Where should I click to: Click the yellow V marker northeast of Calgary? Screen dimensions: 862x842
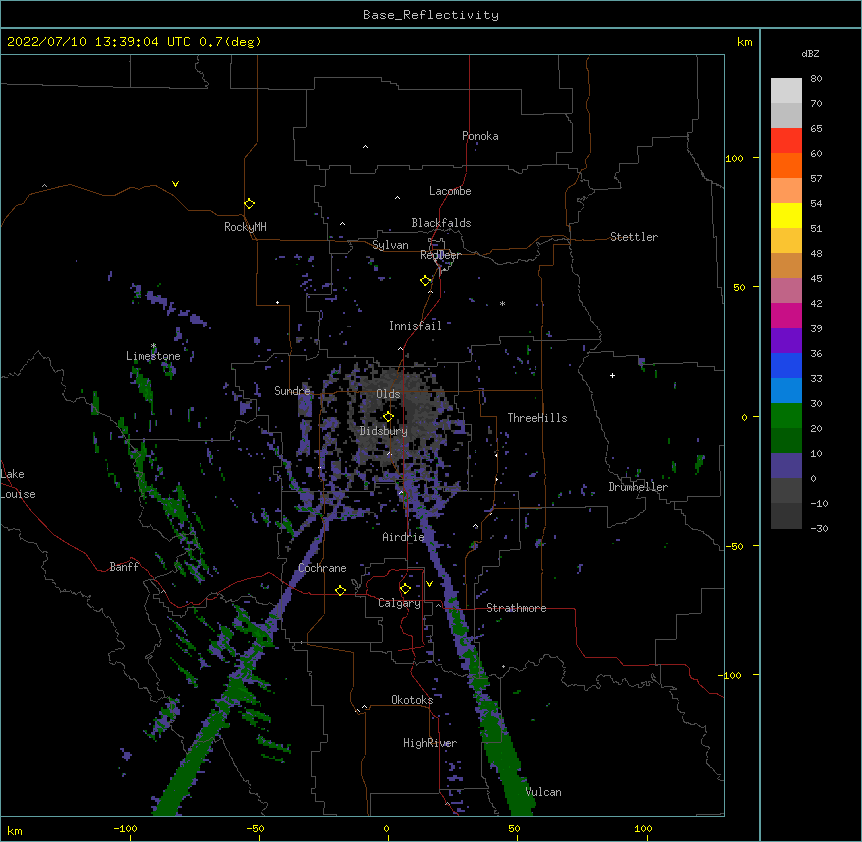429,584
